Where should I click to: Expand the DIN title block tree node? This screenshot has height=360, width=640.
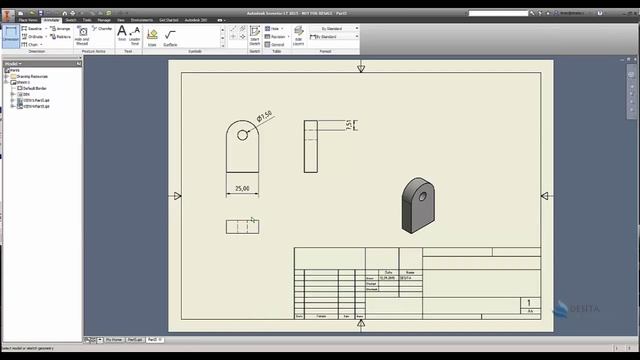point(13,94)
